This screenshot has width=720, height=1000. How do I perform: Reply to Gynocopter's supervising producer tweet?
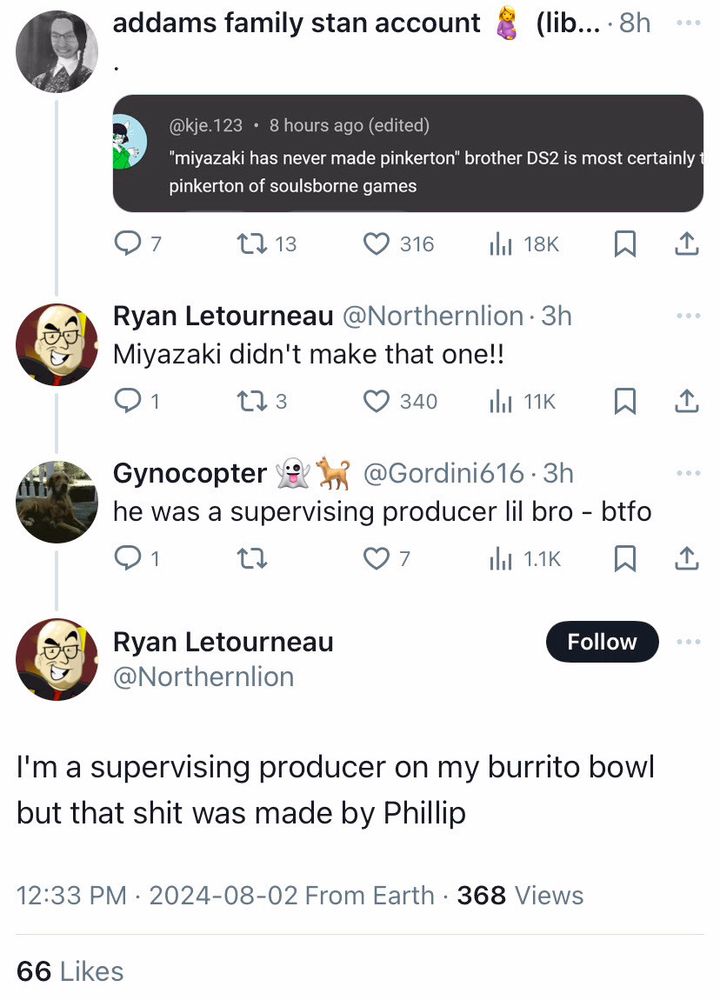[127, 559]
